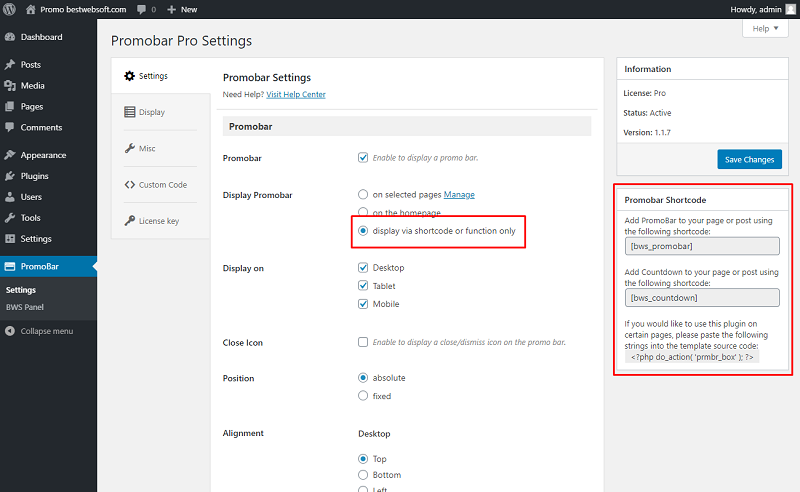Open the BWS Panel submenu item

point(24,307)
